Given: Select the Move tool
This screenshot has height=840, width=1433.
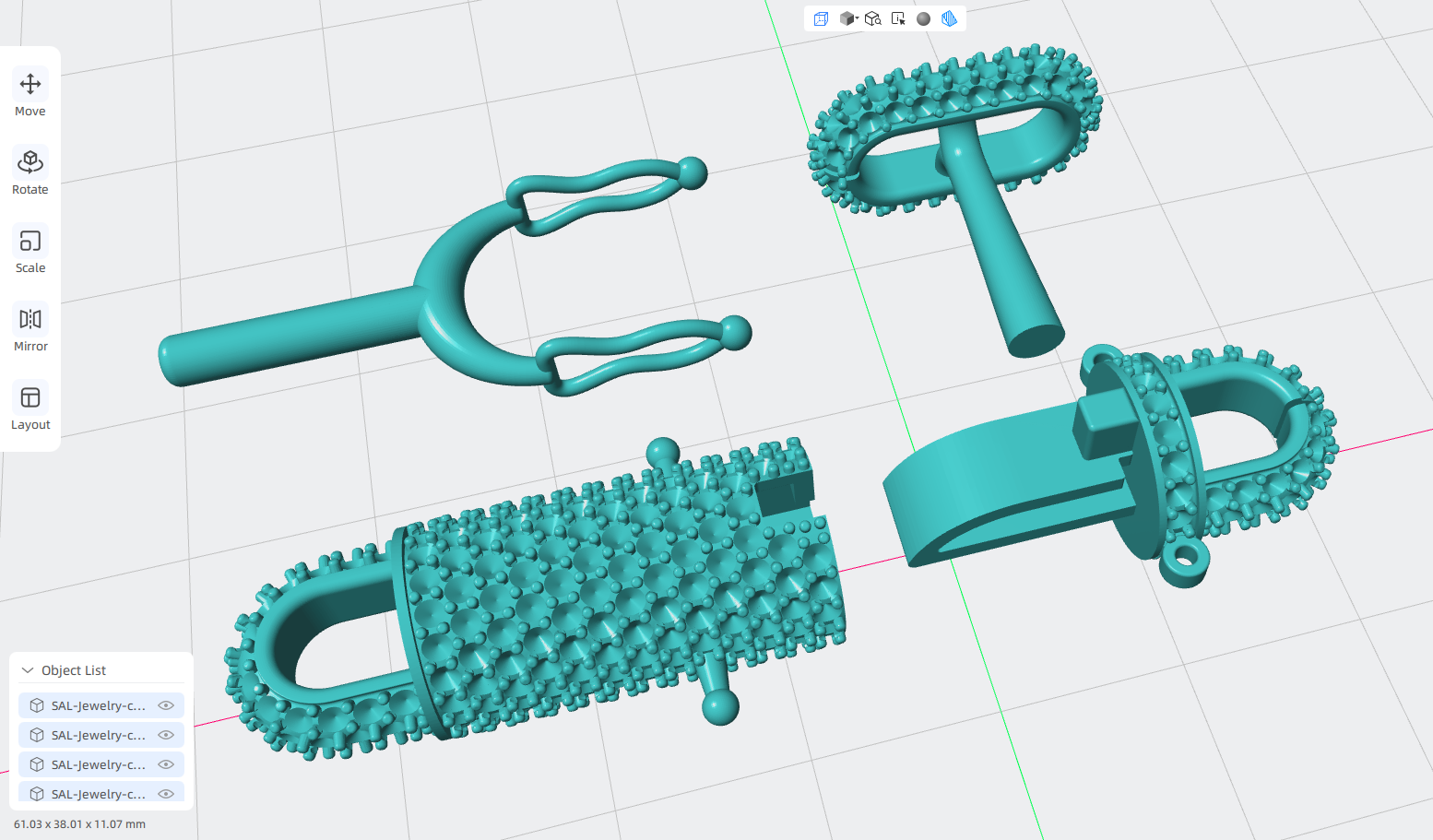Looking at the screenshot, I should [30, 94].
